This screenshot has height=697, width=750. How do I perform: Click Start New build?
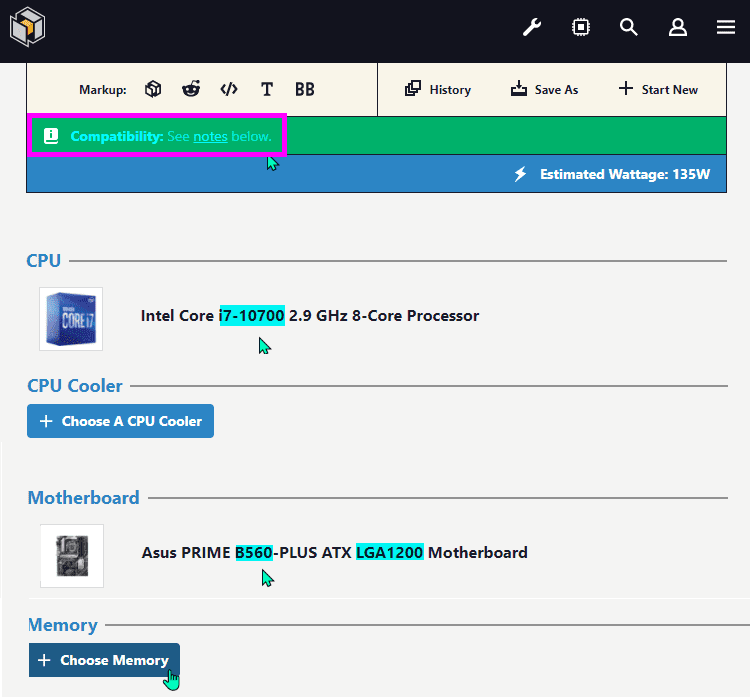pos(658,89)
